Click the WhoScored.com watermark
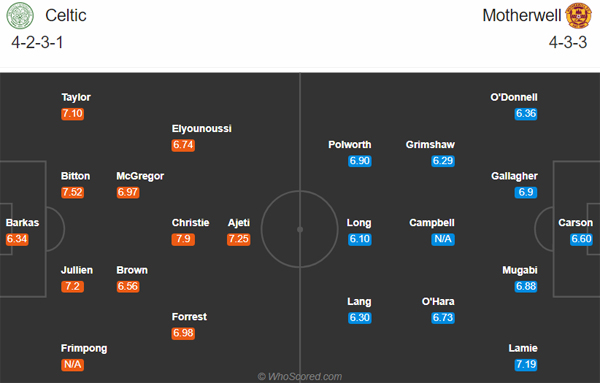The height and width of the screenshot is (383, 600). pyautogui.click(x=300, y=376)
